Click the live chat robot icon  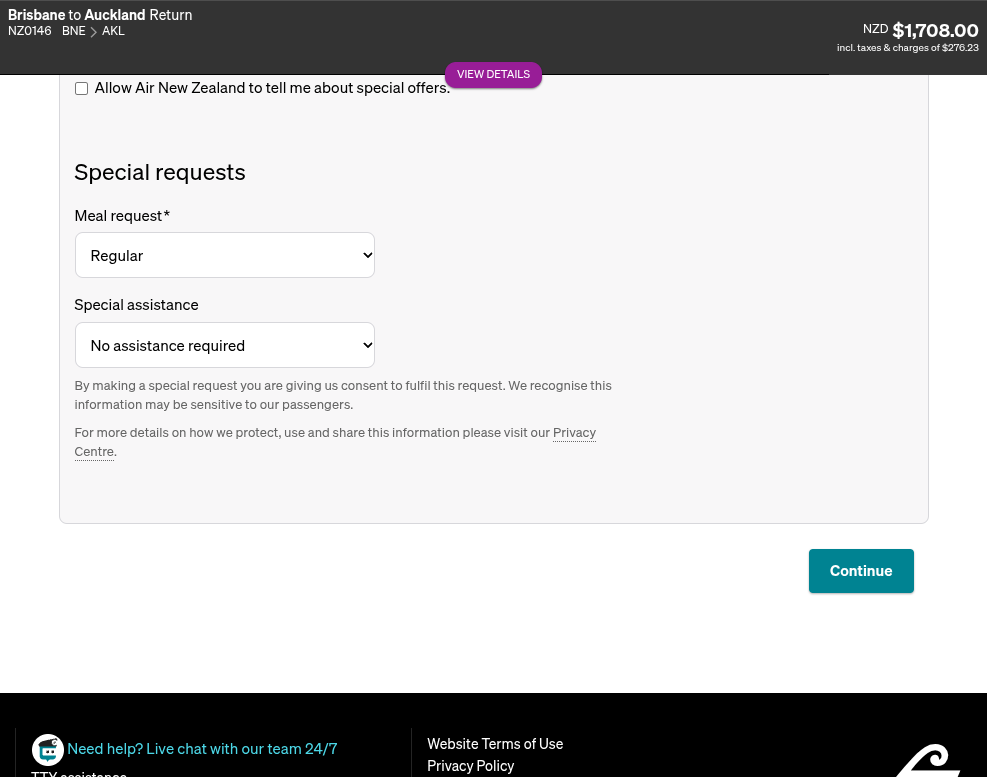click(48, 749)
